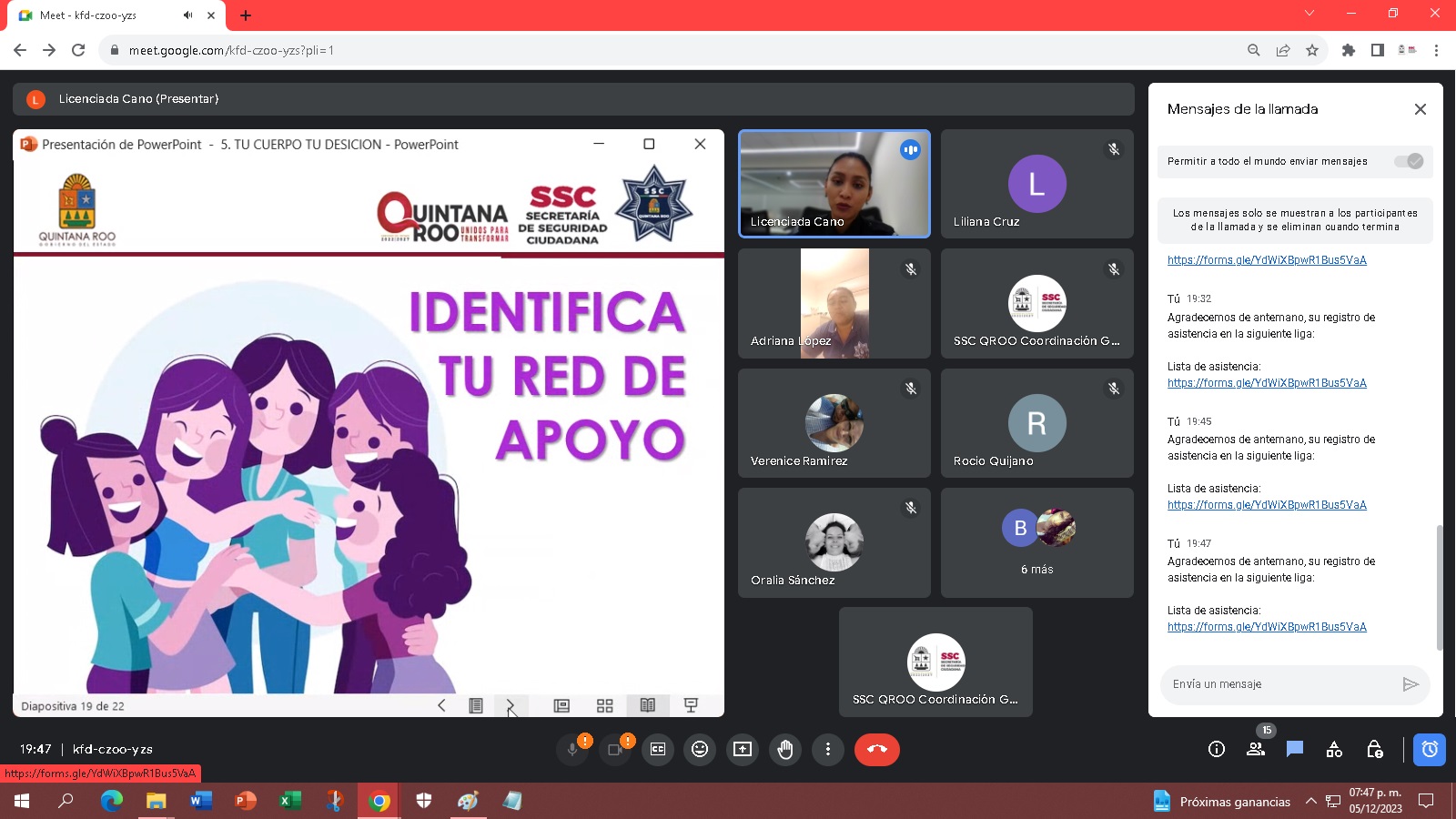Switch to normal view icon in PowerPoint
Screen dimensions: 1456x819
pyautogui.click(x=561, y=705)
